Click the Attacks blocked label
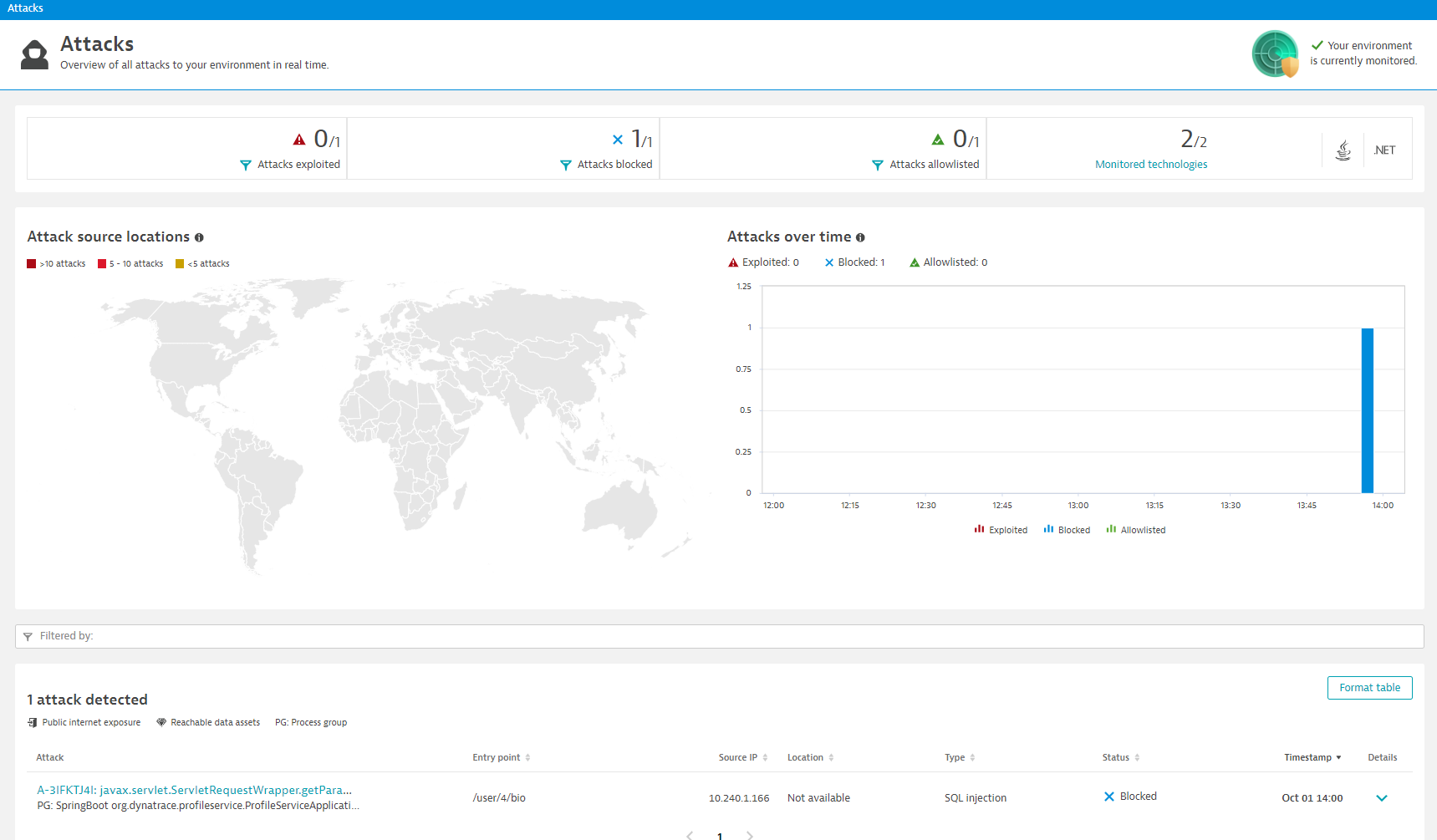The height and width of the screenshot is (840, 1437). [614, 165]
